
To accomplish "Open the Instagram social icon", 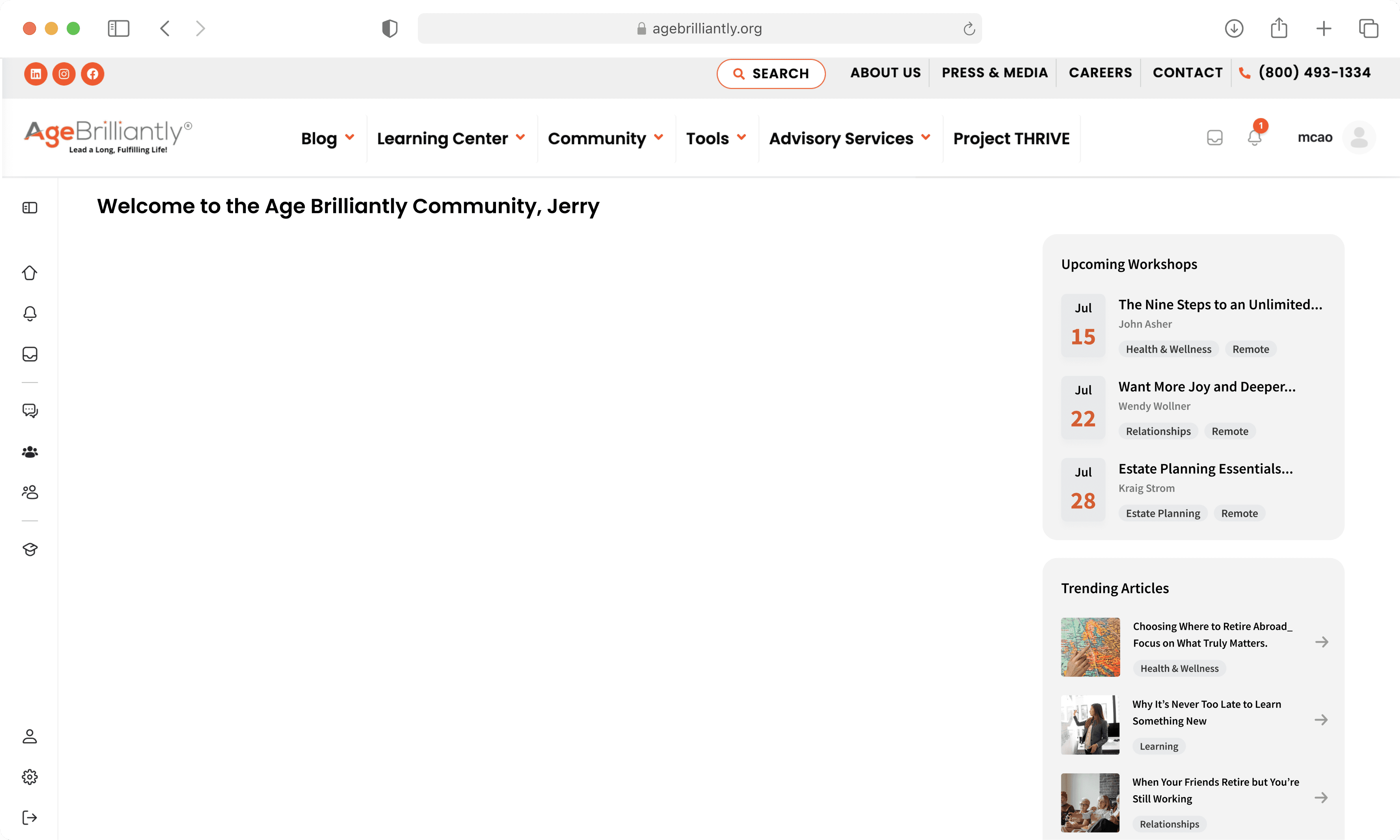I will tap(64, 73).
